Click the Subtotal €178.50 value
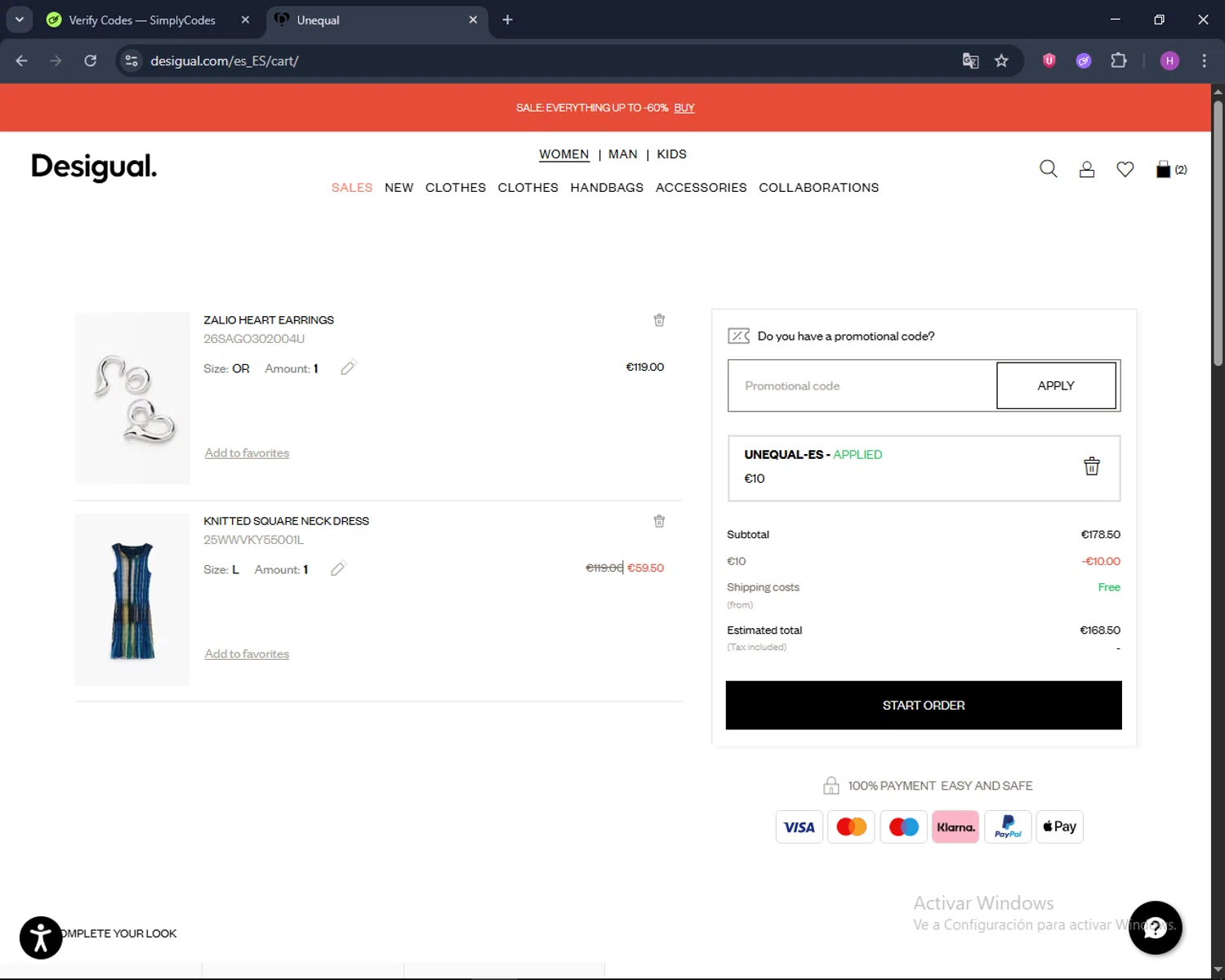 [x=1100, y=535]
